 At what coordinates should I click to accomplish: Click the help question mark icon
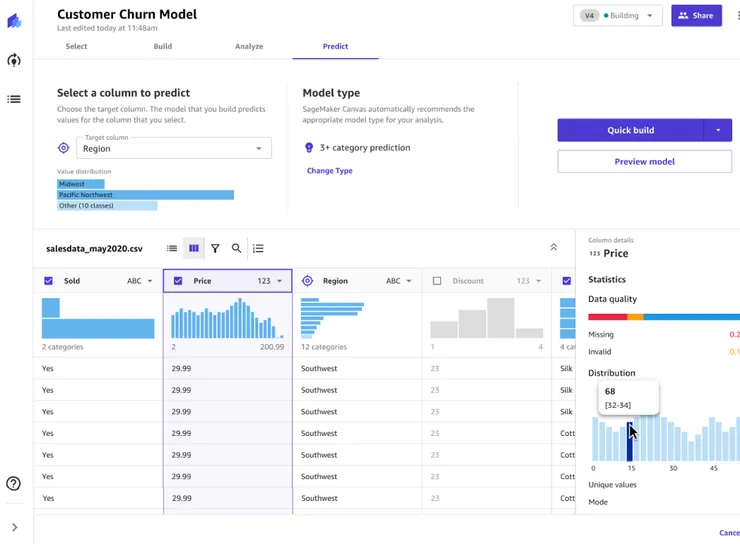pyautogui.click(x=14, y=484)
